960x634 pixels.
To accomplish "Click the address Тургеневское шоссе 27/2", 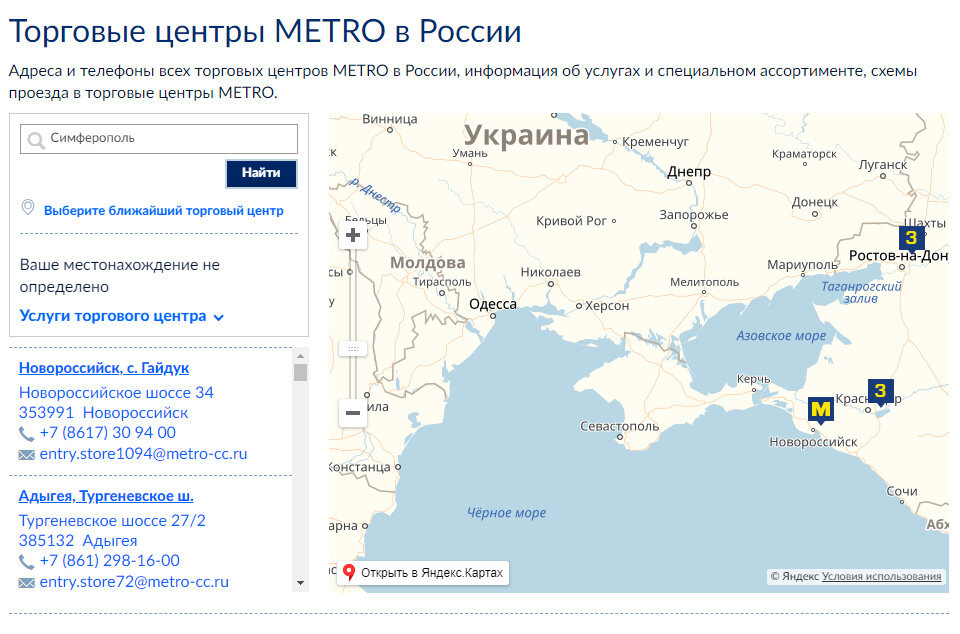I will point(112,520).
